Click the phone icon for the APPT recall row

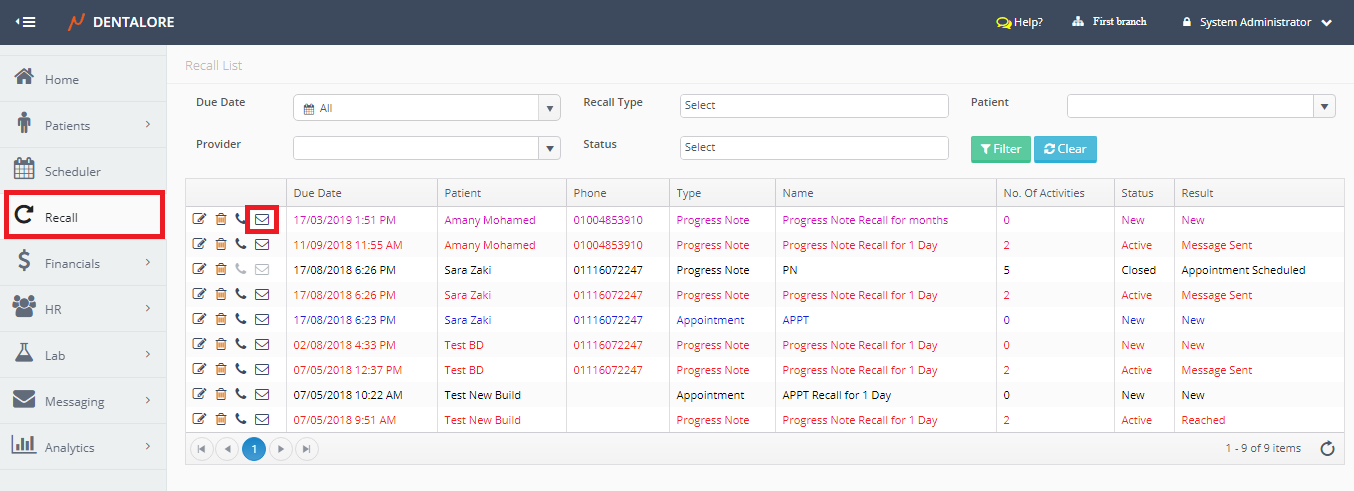(x=240, y=320)
